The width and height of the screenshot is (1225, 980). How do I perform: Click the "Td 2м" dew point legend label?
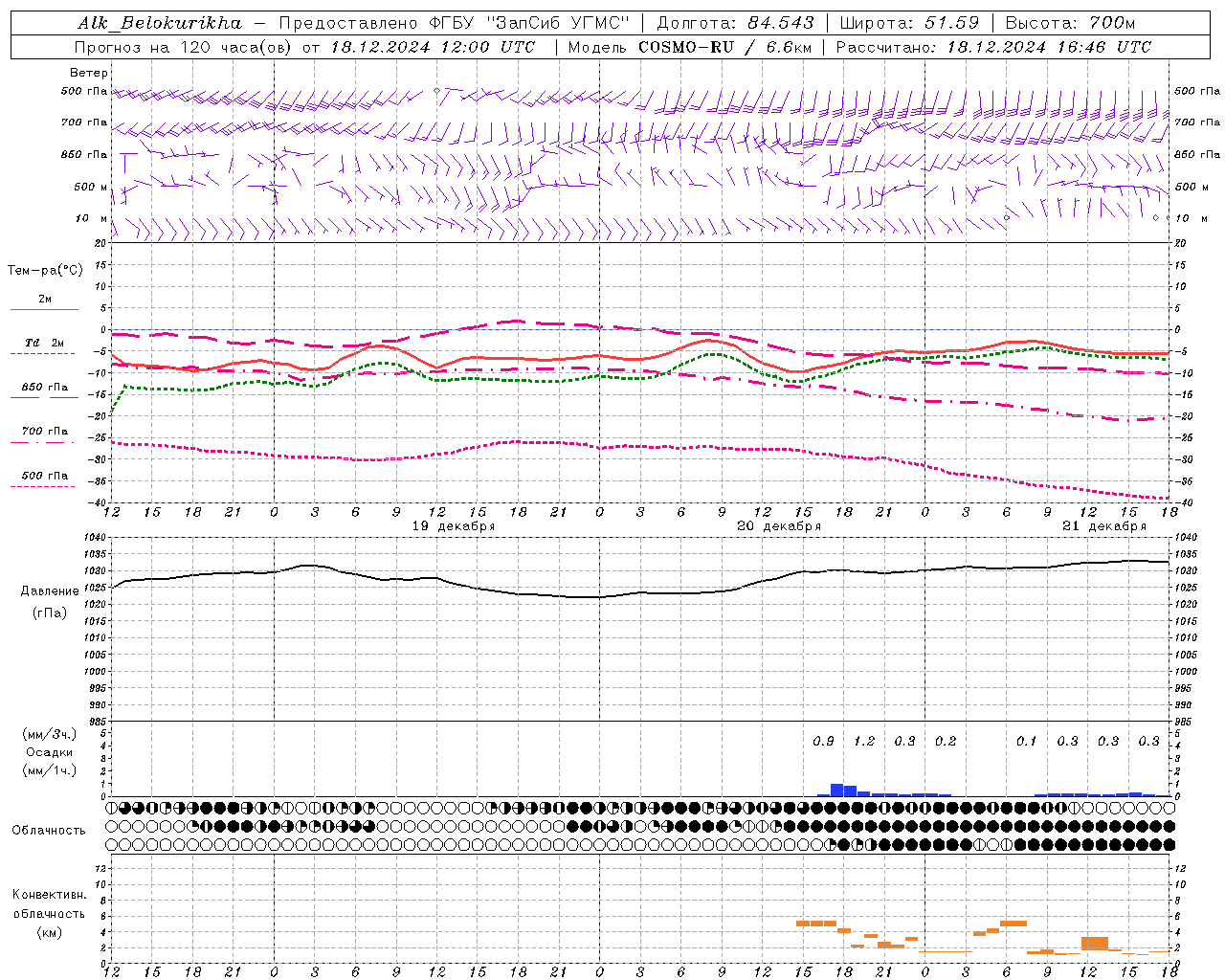pyautogui.click(x=45, y=343)
